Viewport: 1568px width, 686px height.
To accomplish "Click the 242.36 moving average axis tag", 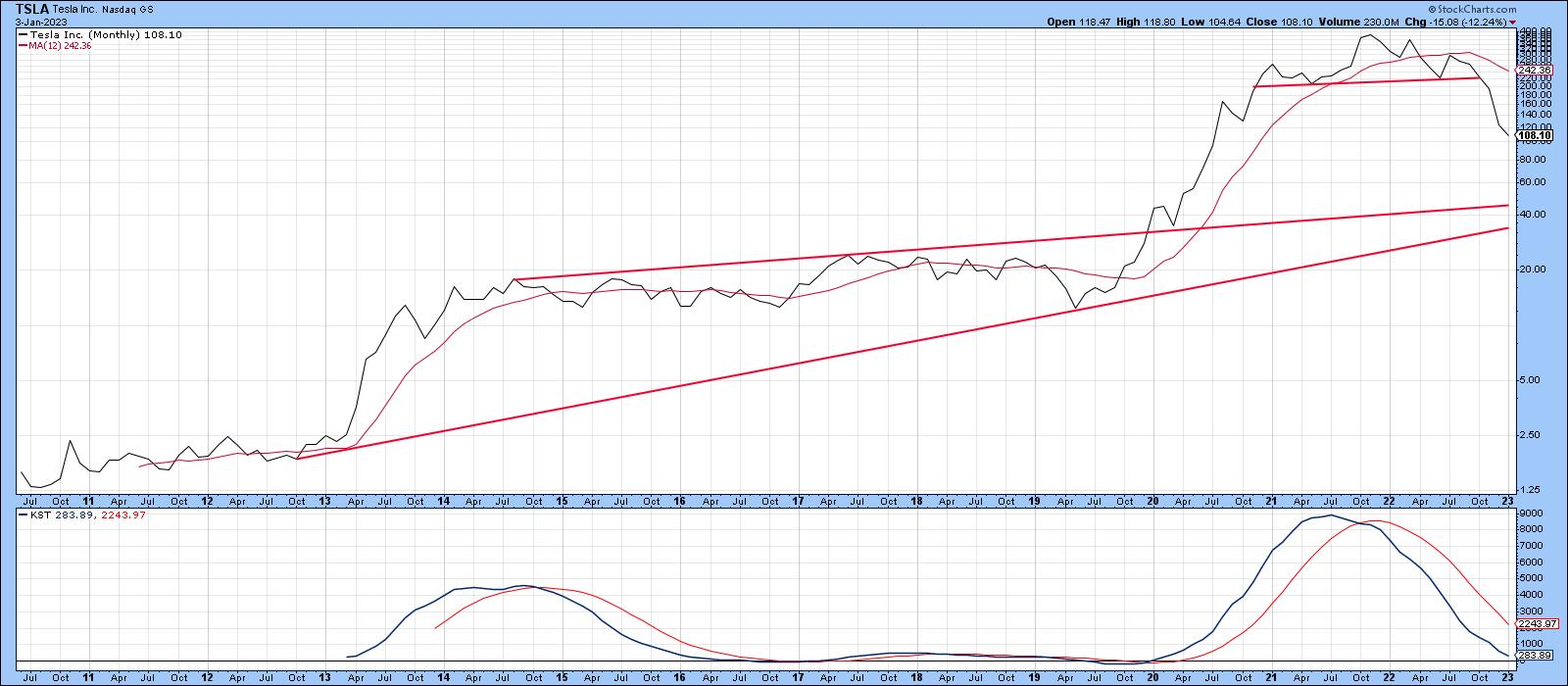I will 1533,71.
